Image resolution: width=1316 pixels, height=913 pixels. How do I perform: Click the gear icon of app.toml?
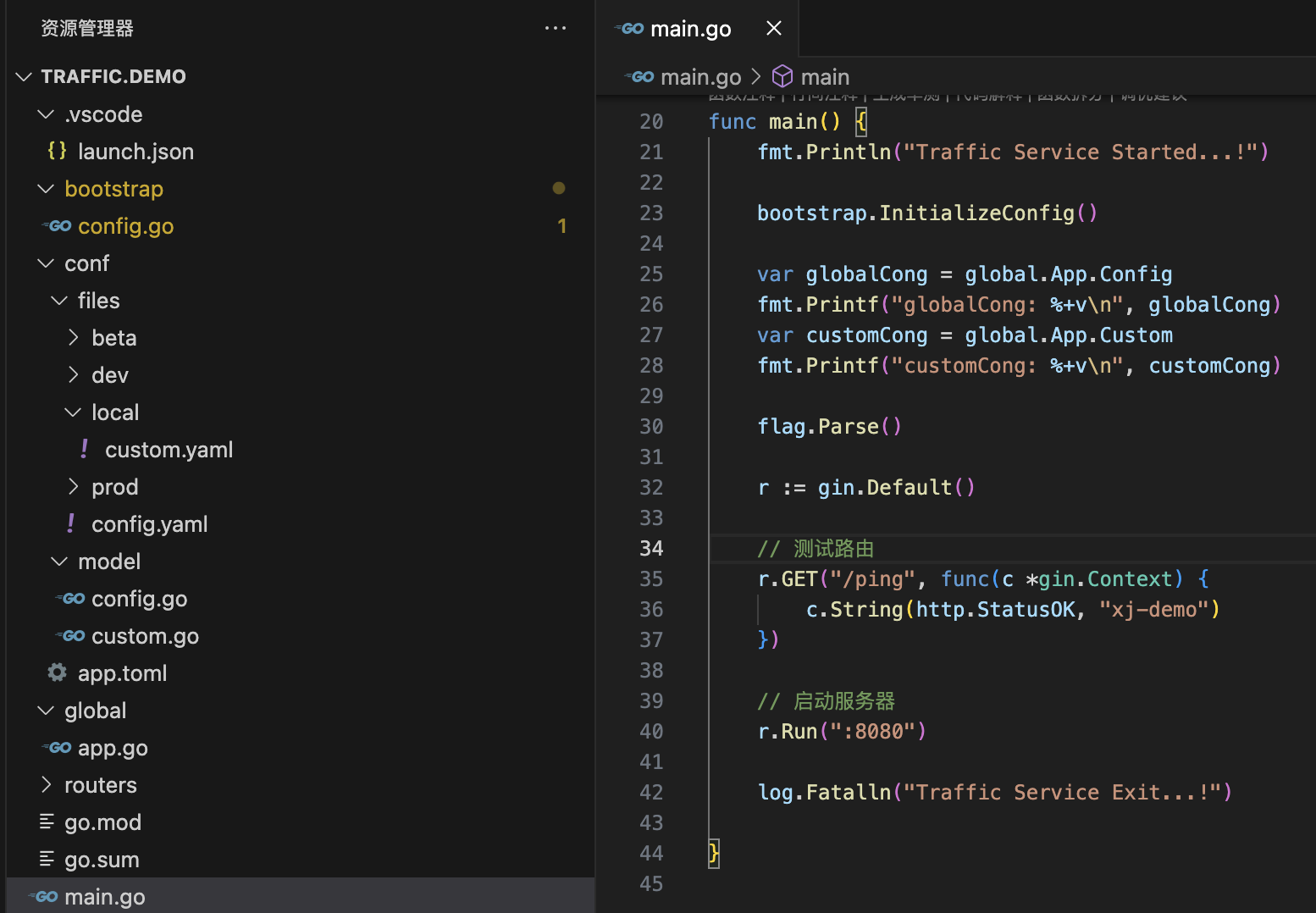click(58, 672)
